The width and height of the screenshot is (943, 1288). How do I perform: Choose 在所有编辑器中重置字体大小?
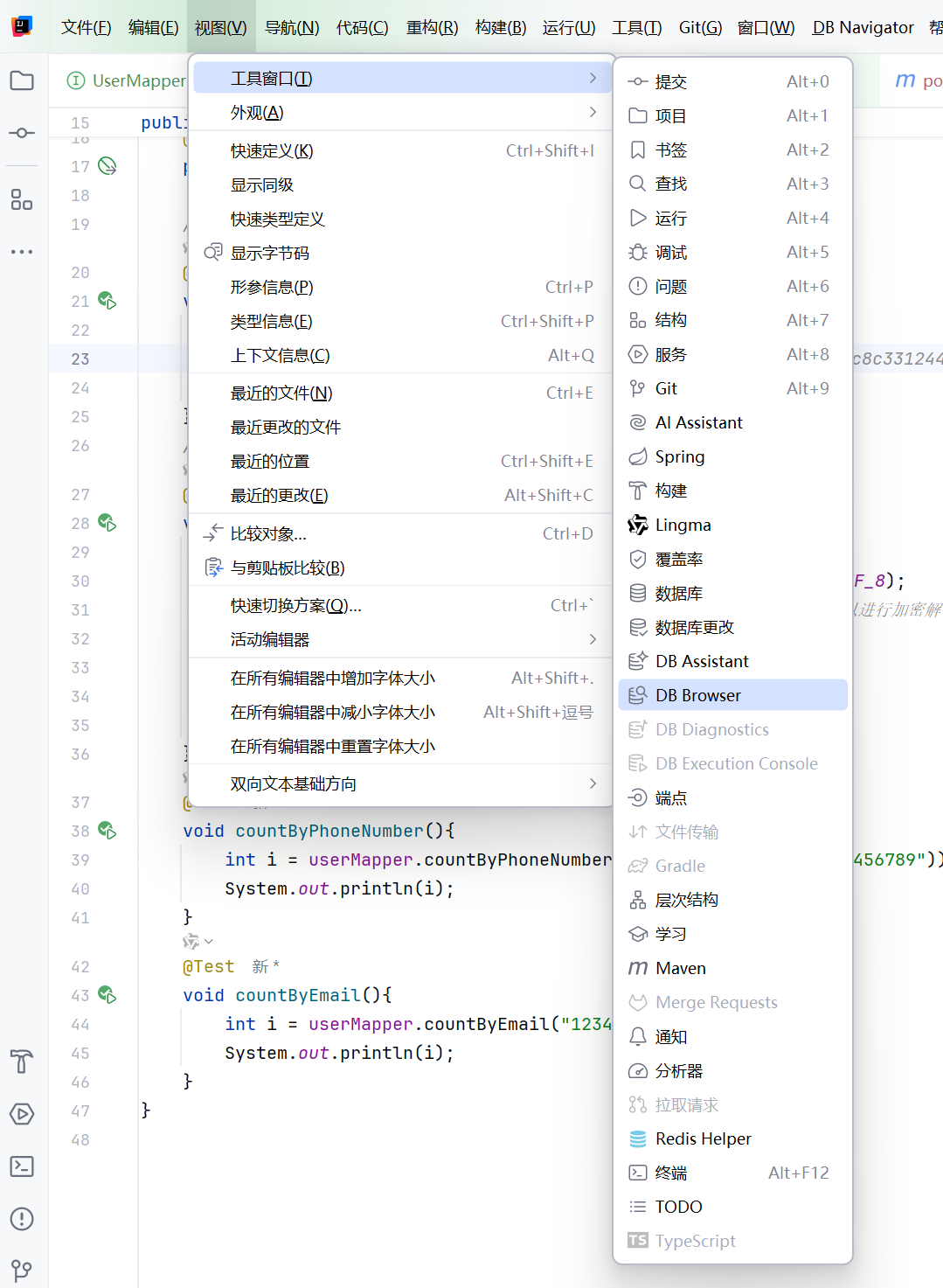[401, 746]
